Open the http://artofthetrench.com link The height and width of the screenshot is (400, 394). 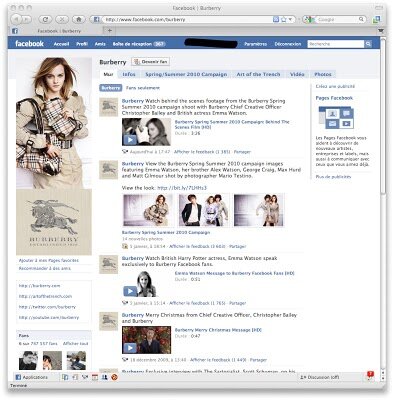[x=45, y=296]
